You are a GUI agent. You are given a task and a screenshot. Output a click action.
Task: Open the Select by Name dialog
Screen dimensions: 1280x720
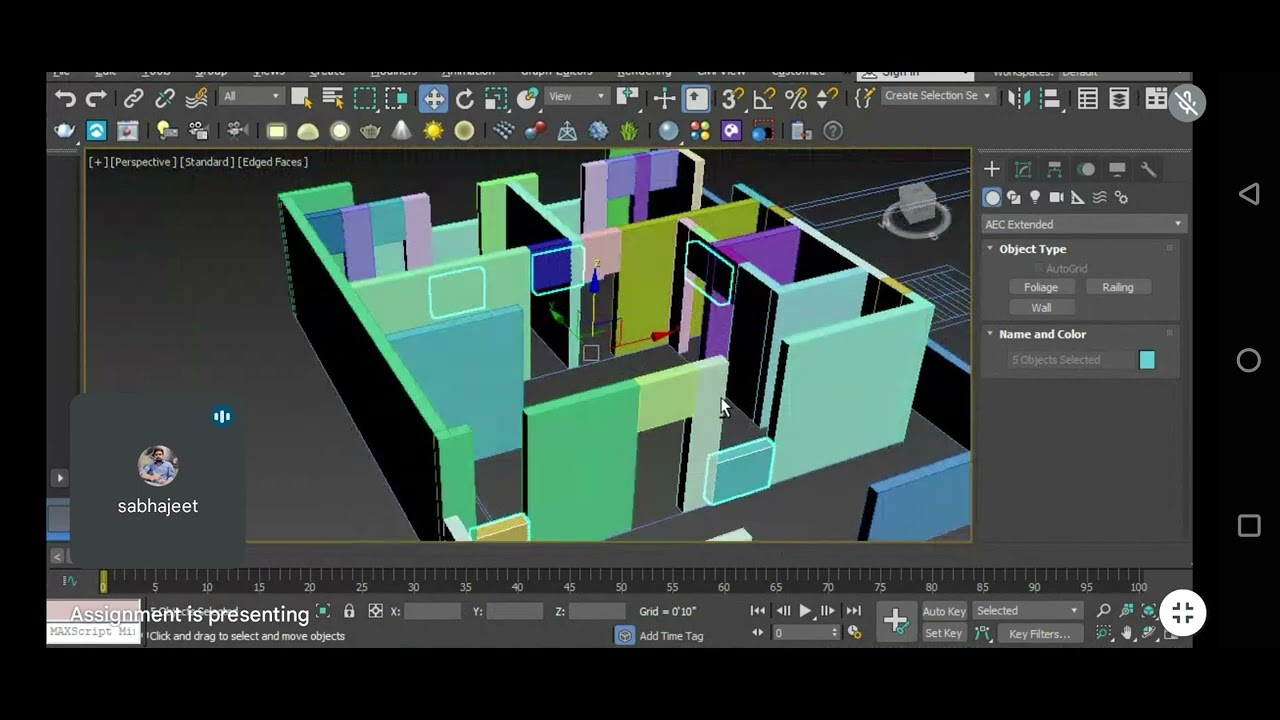pos(333,98)
